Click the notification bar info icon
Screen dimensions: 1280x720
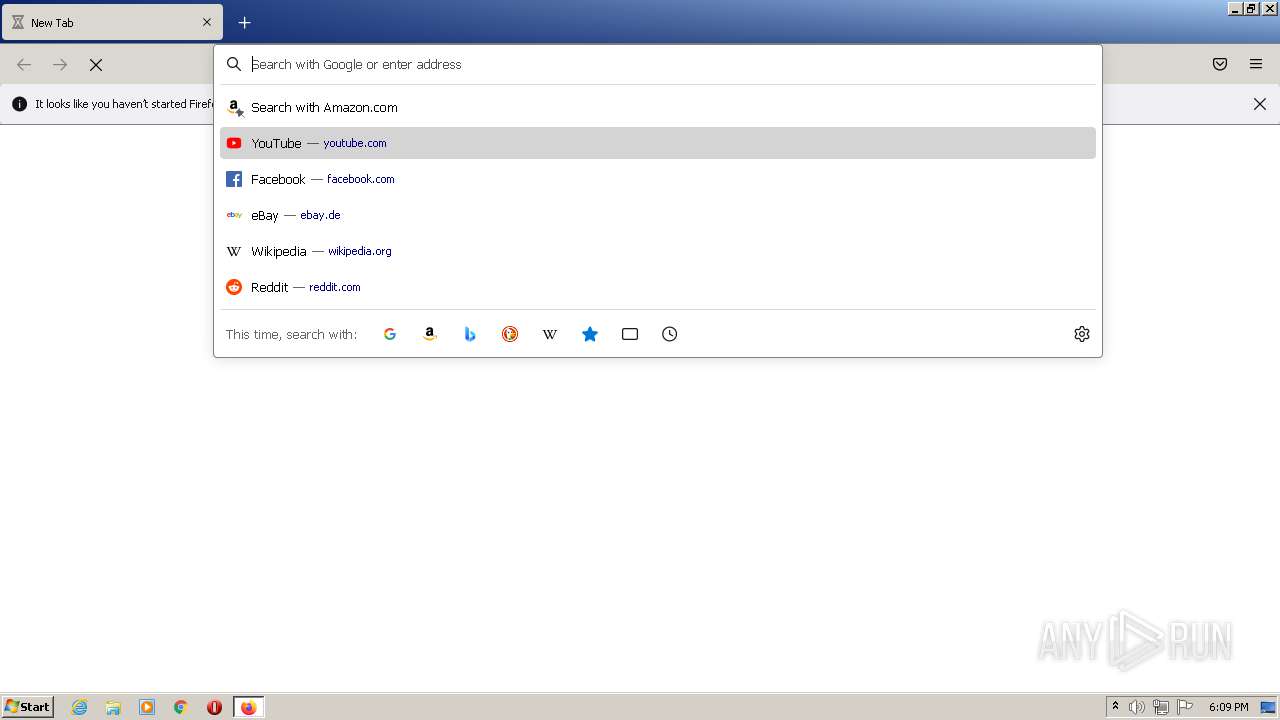tap(19, 104)
